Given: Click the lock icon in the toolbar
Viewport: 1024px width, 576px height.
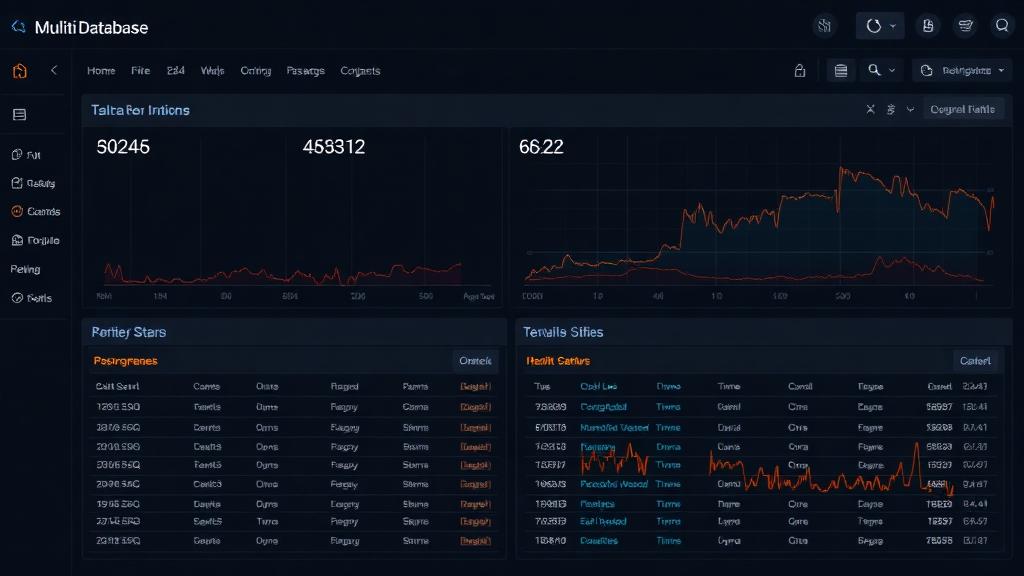Looking at the screenshot, I should [802, 70].
